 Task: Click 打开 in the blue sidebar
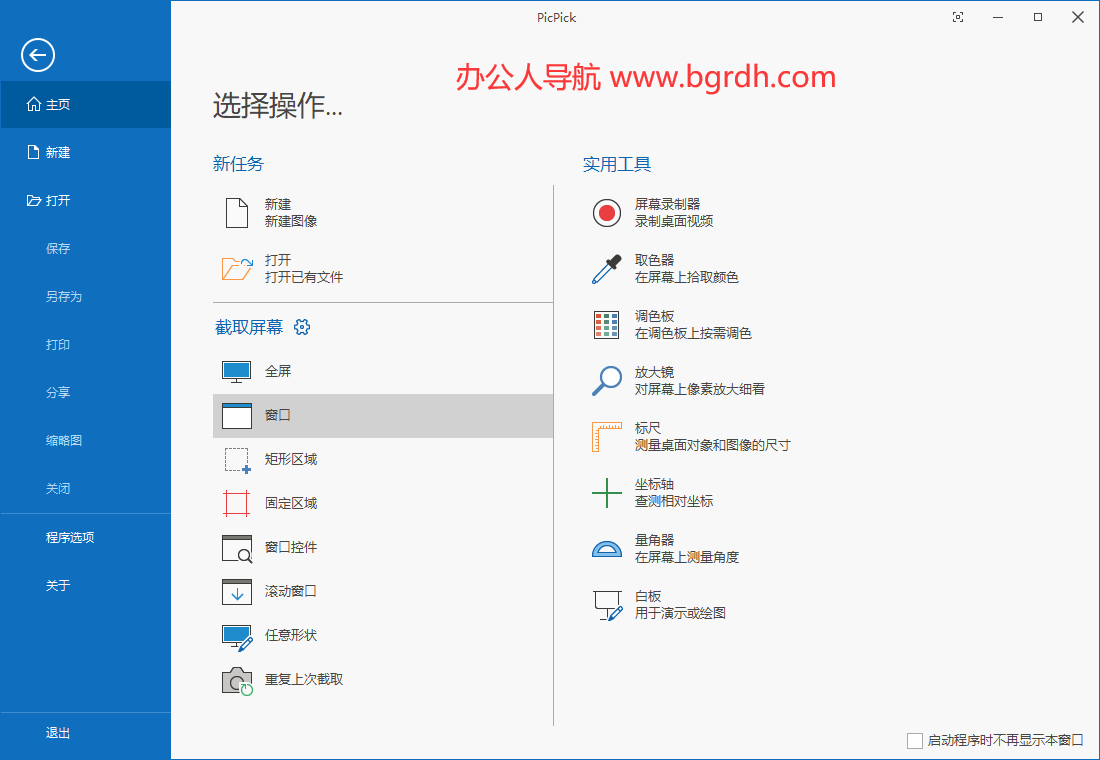tap(58, 200)
